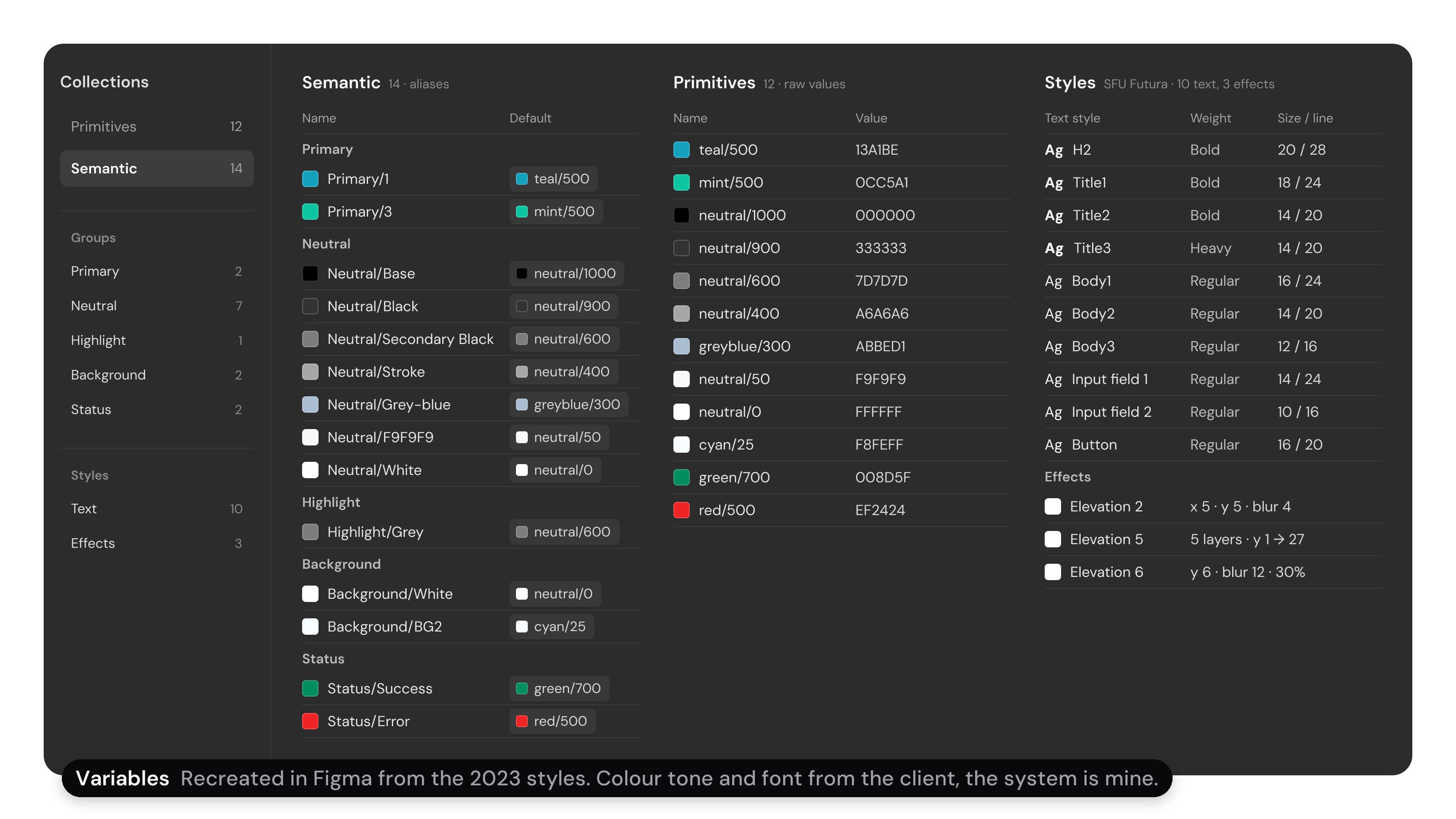
Task: Click the mint/500 primitive swatch
Action: [x=682, y=182]
